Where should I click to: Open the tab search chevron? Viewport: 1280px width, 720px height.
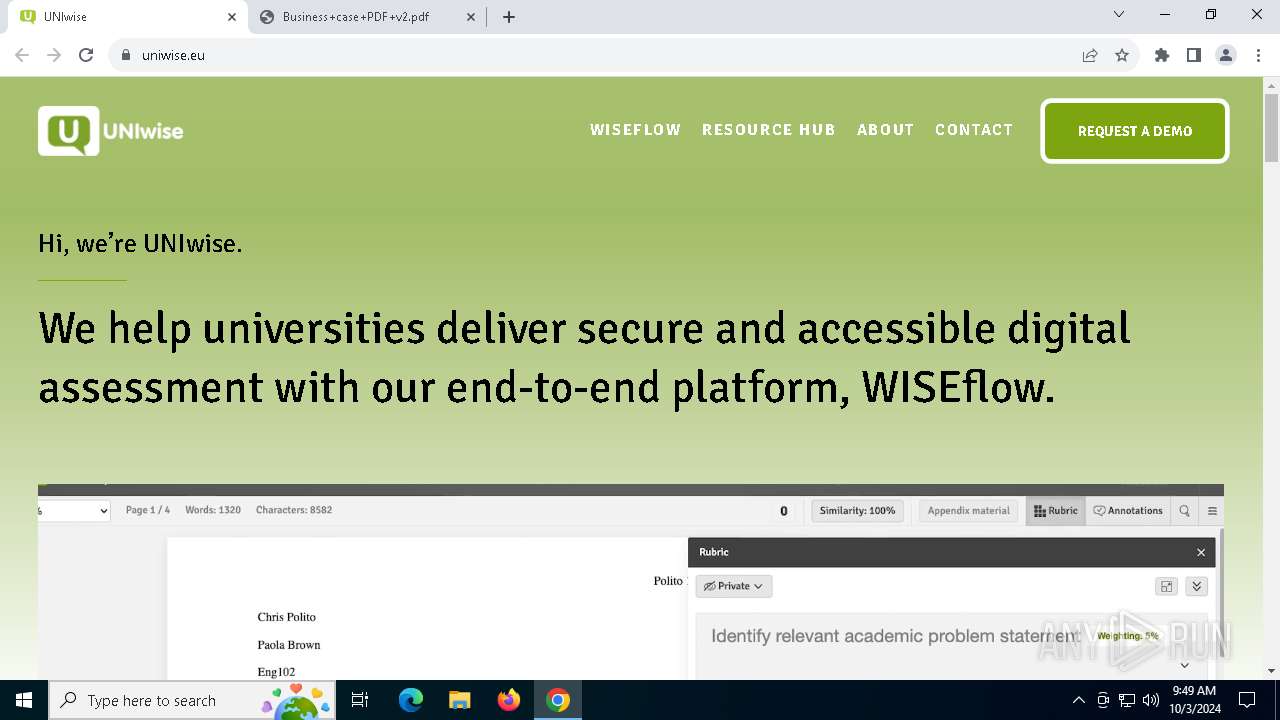1119,15
